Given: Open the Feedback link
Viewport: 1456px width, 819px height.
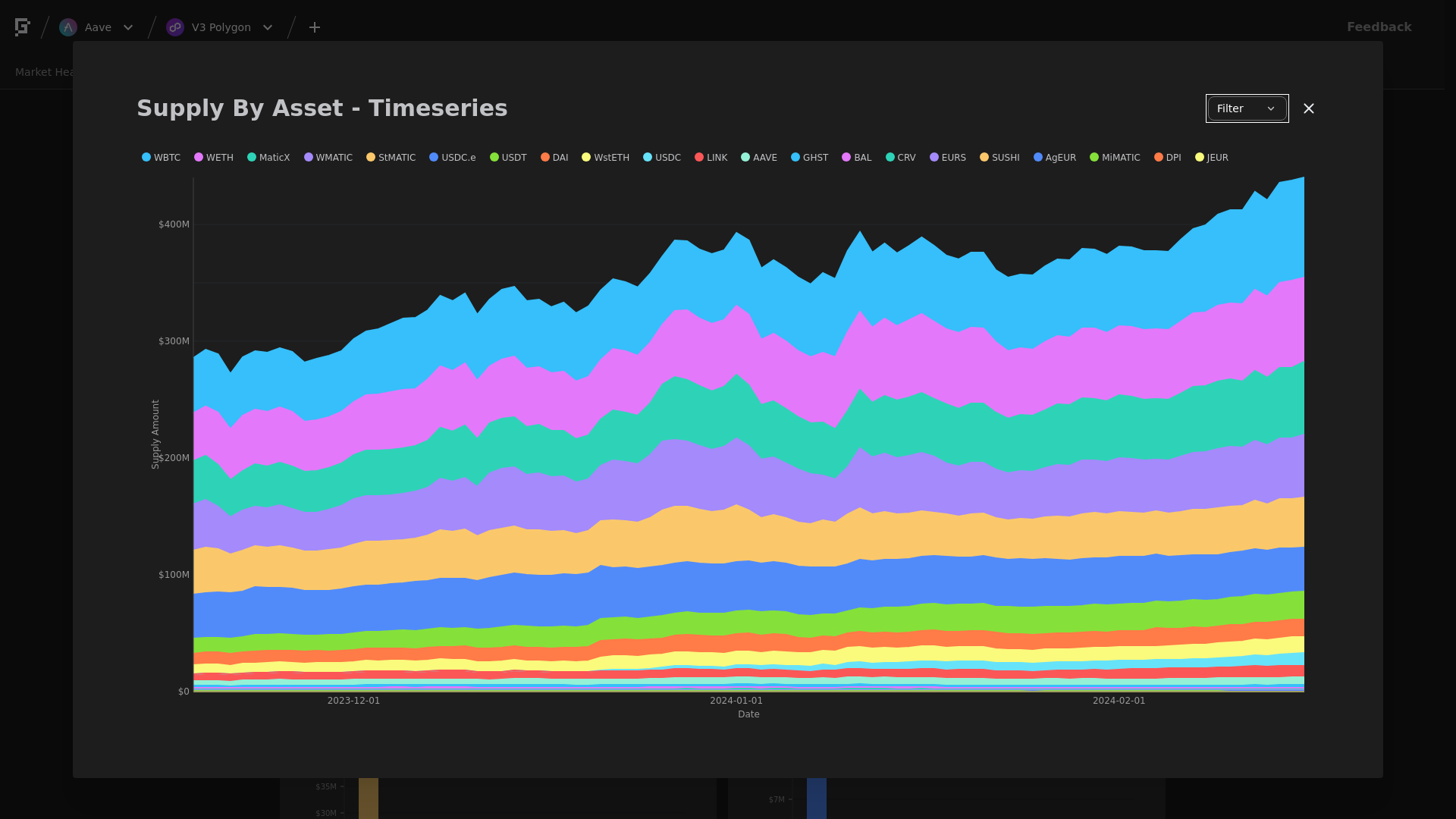Looking at the screenshot, I should [x=1379, y=27].
